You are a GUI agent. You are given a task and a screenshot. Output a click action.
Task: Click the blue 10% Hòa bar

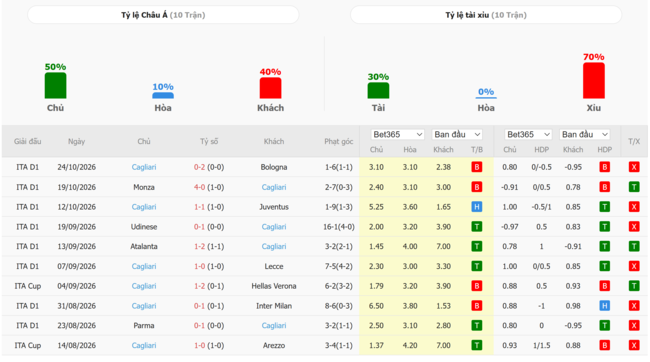click(163, 96)
